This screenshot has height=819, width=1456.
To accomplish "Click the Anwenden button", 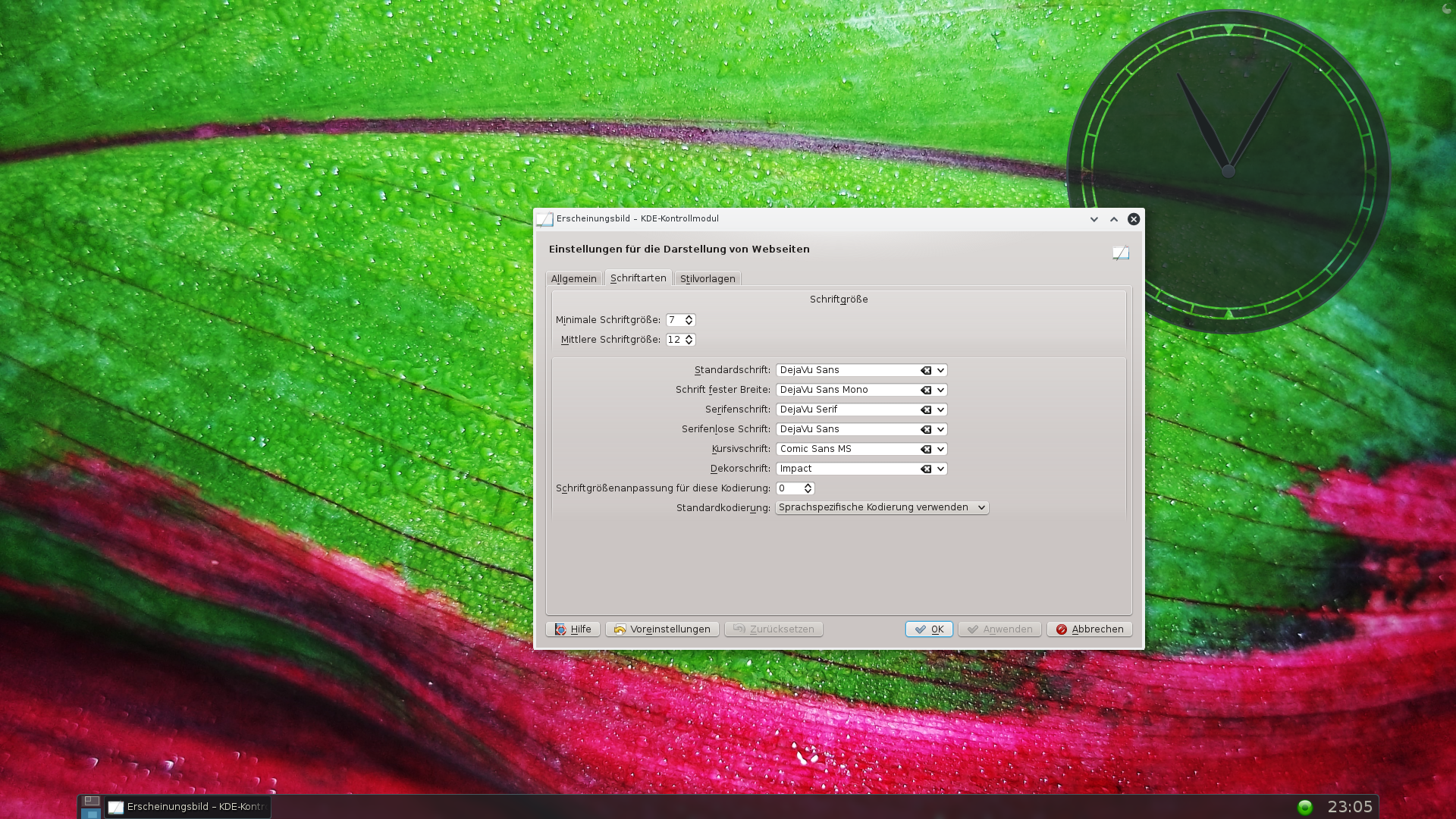I will 999,629.
